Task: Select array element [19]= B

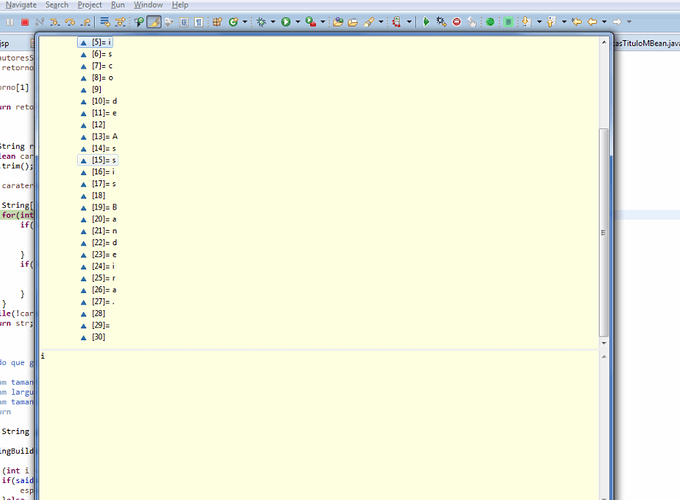Action: [98, 207]
